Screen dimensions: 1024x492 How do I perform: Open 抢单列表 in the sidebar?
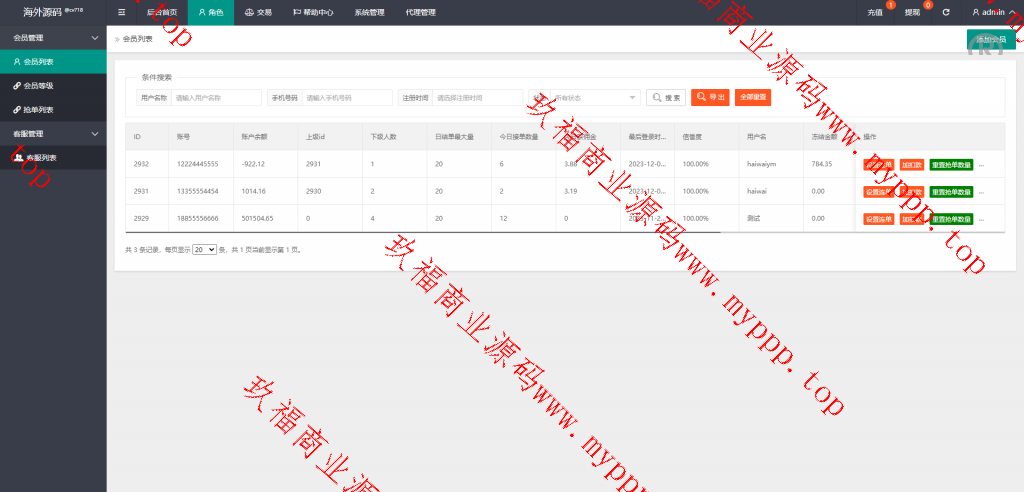39,110
